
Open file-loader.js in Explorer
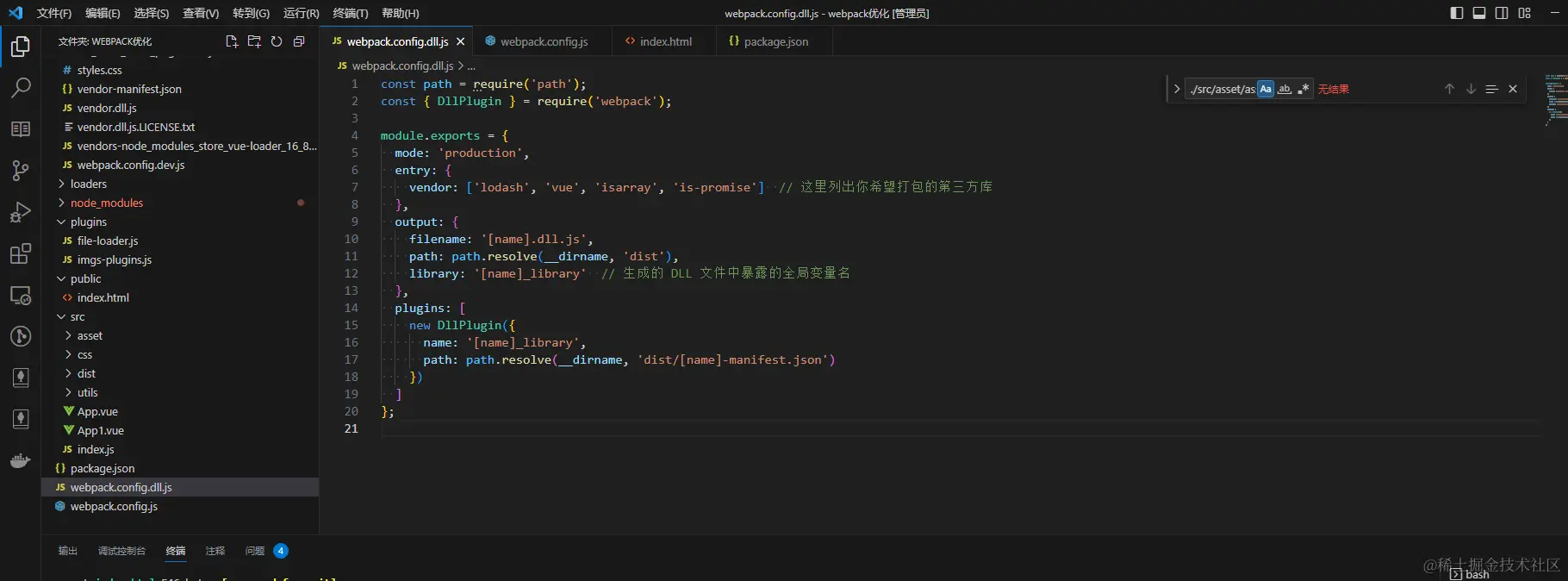tap(180, 241)
